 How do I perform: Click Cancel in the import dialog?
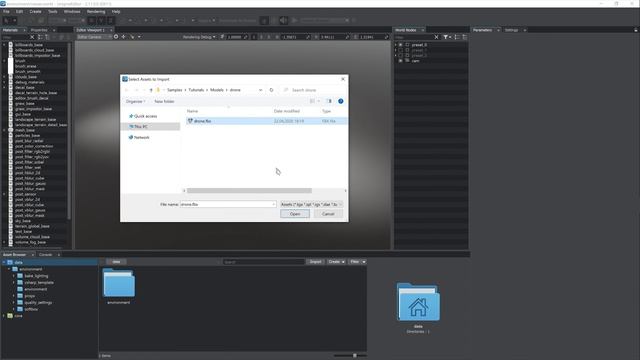coord(328,214)
